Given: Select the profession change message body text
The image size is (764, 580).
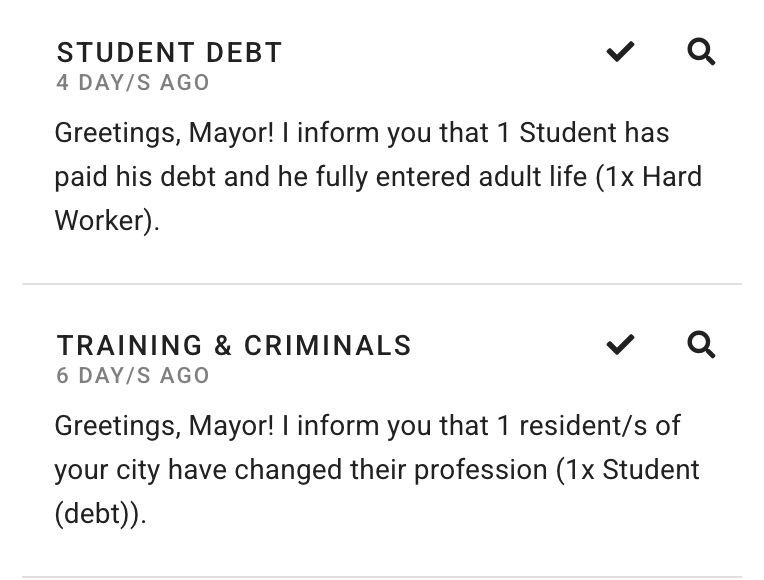Looking at the screenshot, I should (x=377, y=469).
